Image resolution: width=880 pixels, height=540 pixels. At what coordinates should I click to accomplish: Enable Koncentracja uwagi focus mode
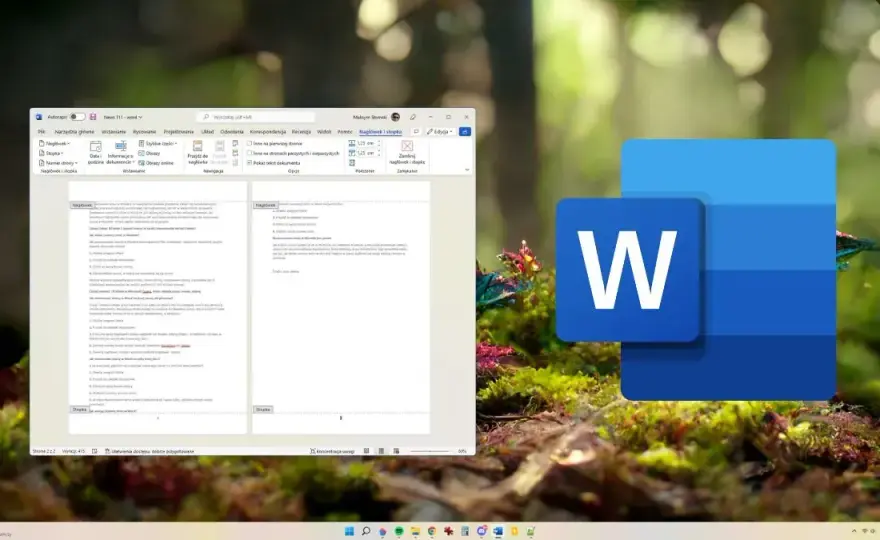click(x=332, y=451)
